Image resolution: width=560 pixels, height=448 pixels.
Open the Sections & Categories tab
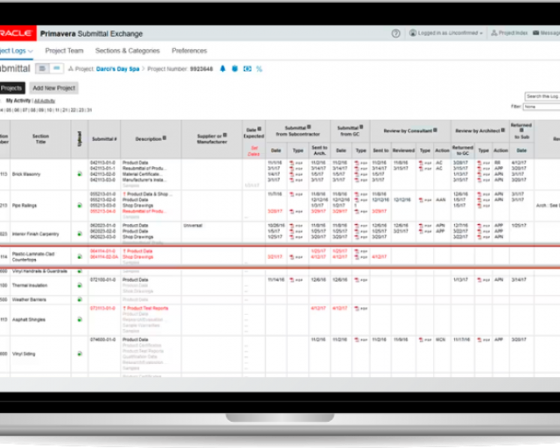pyautogui.click(x=128, y=51)
